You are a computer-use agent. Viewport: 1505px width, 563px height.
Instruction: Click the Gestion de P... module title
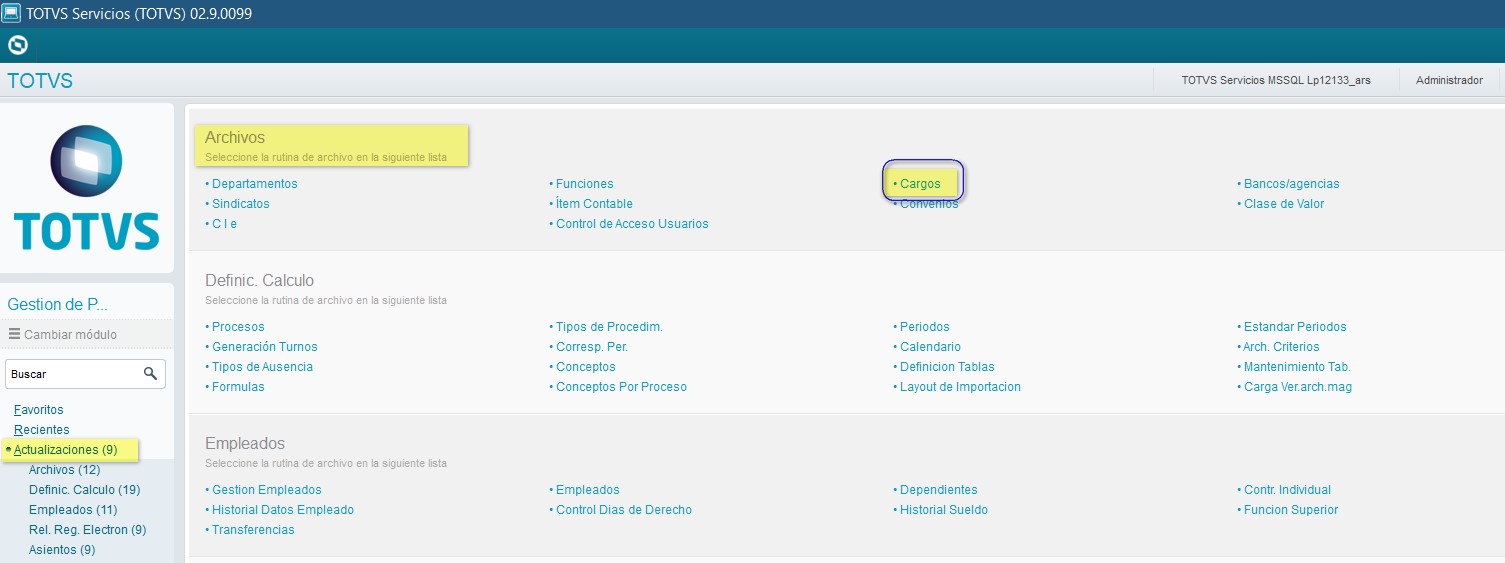tap(57, 304)
